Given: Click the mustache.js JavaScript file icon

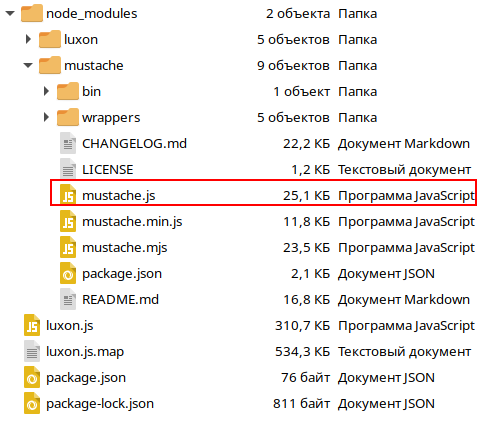Looking at the screenshot, I should click(68, 195).
